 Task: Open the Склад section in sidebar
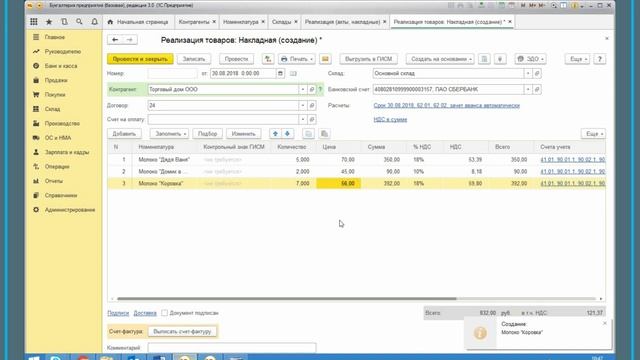[x=52, y=109]
